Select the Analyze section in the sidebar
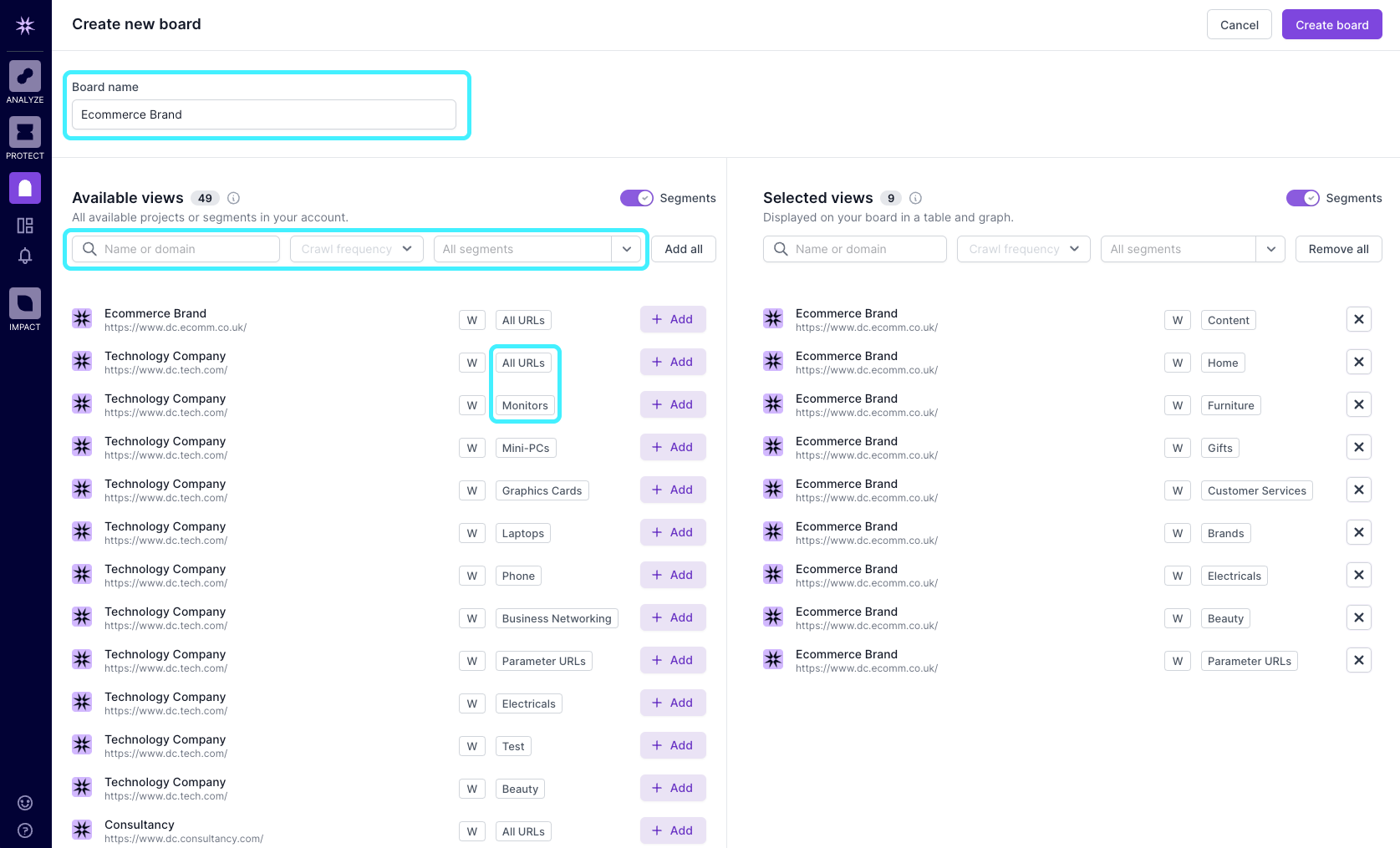Viewport: 1400px width, 848px height. (x=24, y=75)
